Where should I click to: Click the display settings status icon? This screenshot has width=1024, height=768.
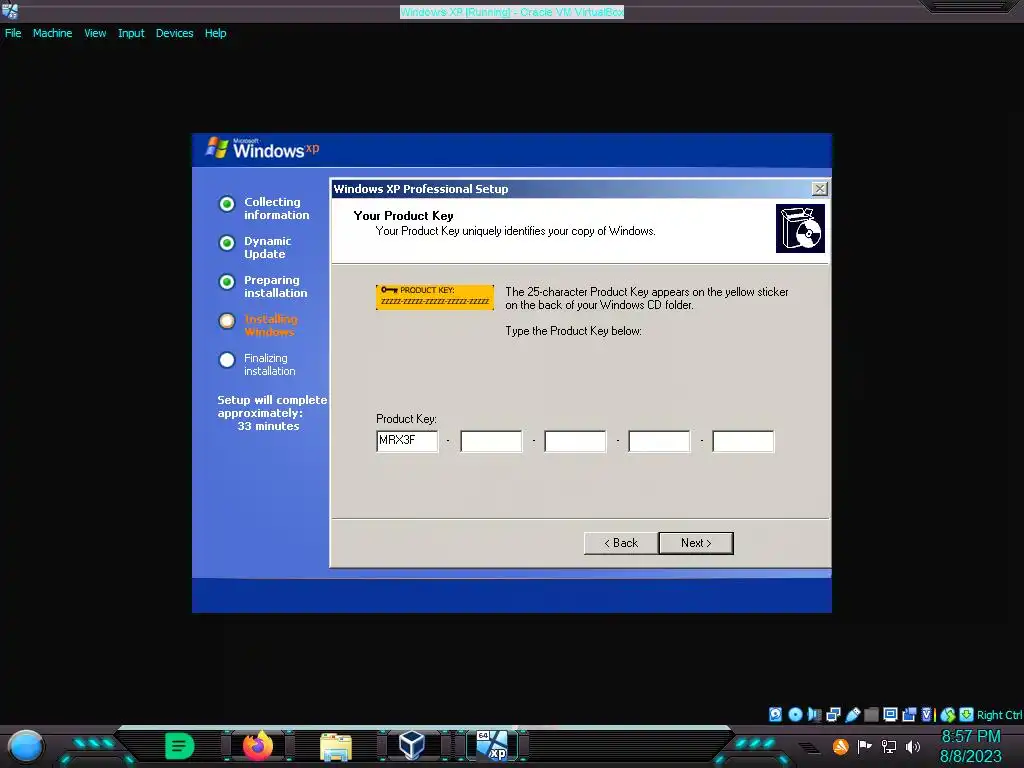890,714
